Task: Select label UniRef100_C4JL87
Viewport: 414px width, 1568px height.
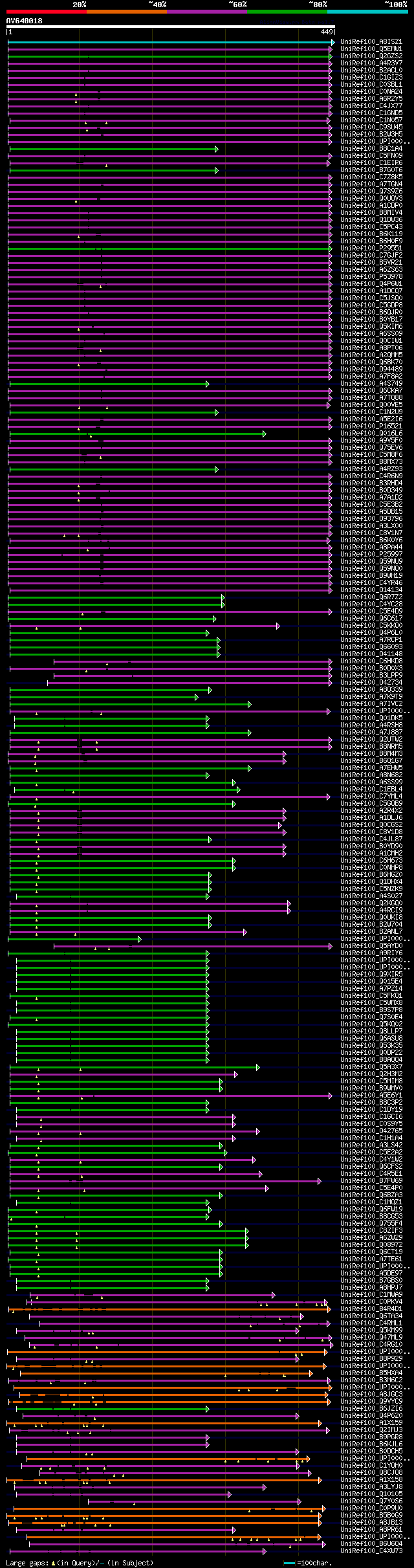Action: pyautogui.click(x=371, y=839)
